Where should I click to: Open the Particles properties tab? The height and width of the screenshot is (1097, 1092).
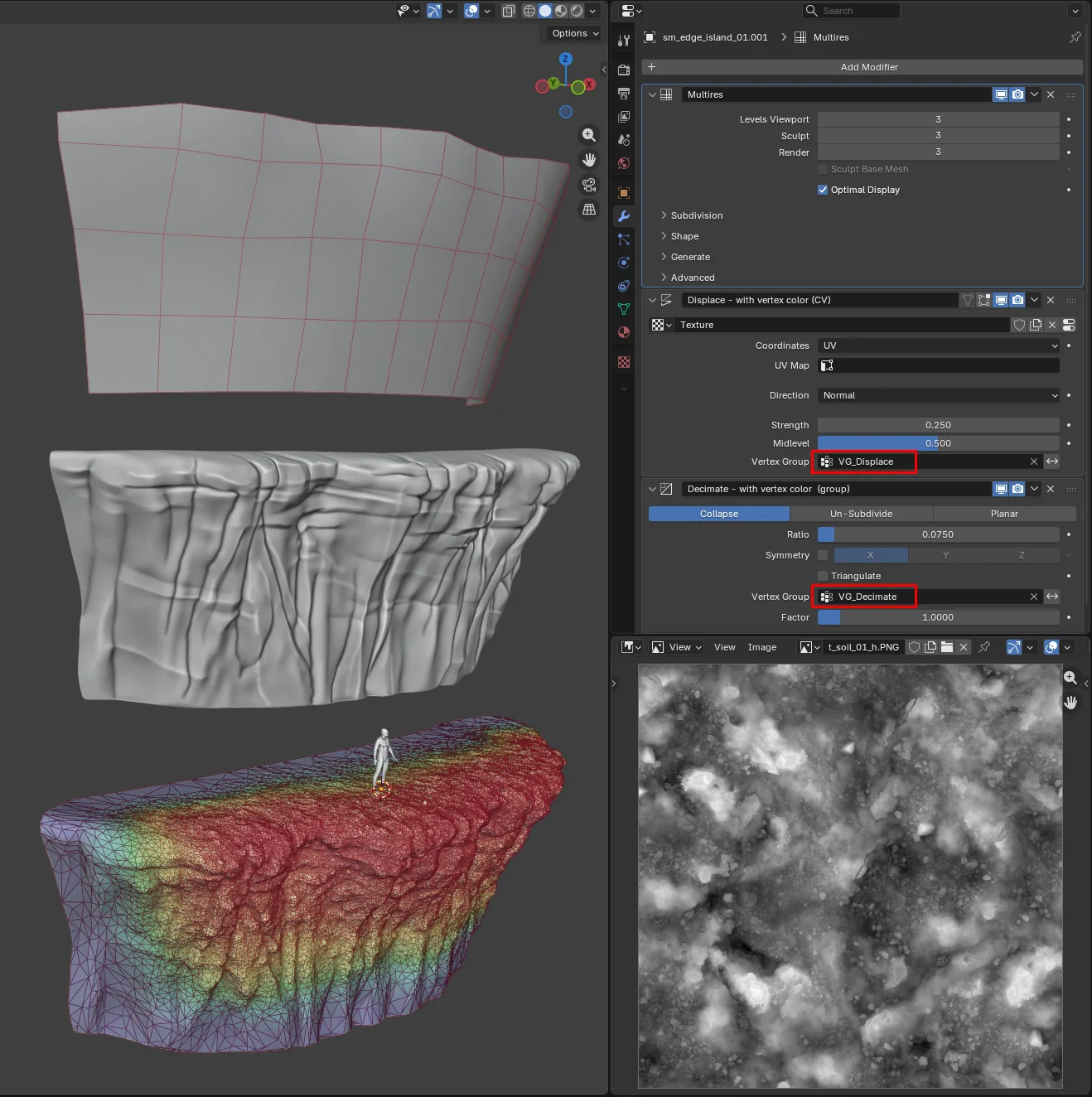click(x=624, y=239)
